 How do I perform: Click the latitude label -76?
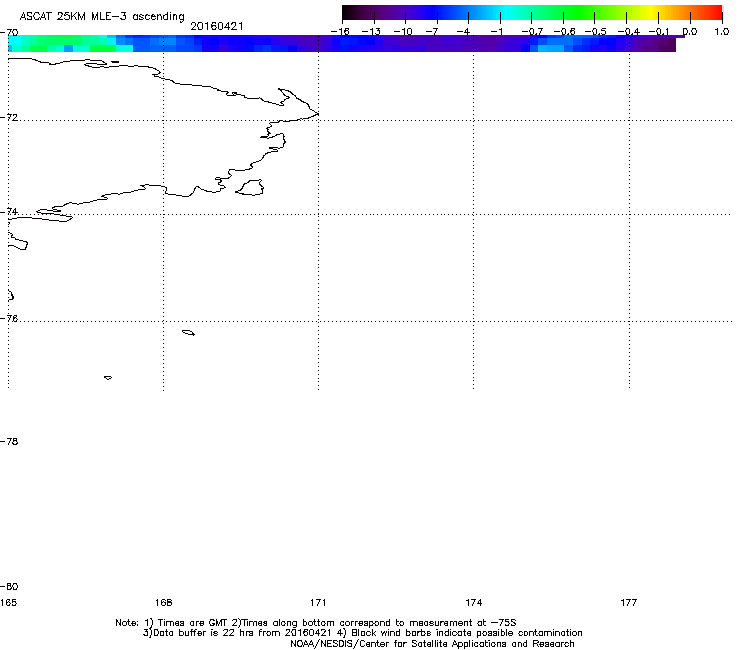(9, 319)
